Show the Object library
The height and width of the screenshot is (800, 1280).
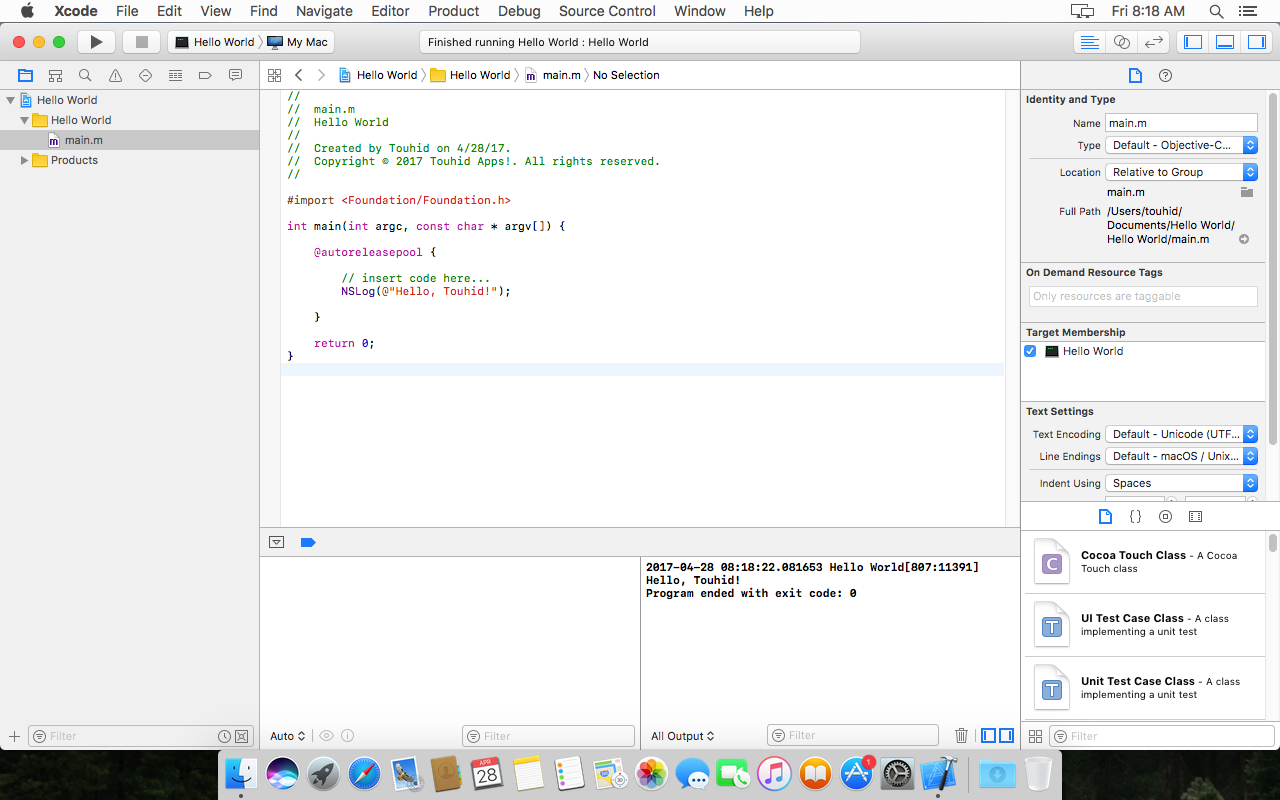[1165, 517]
